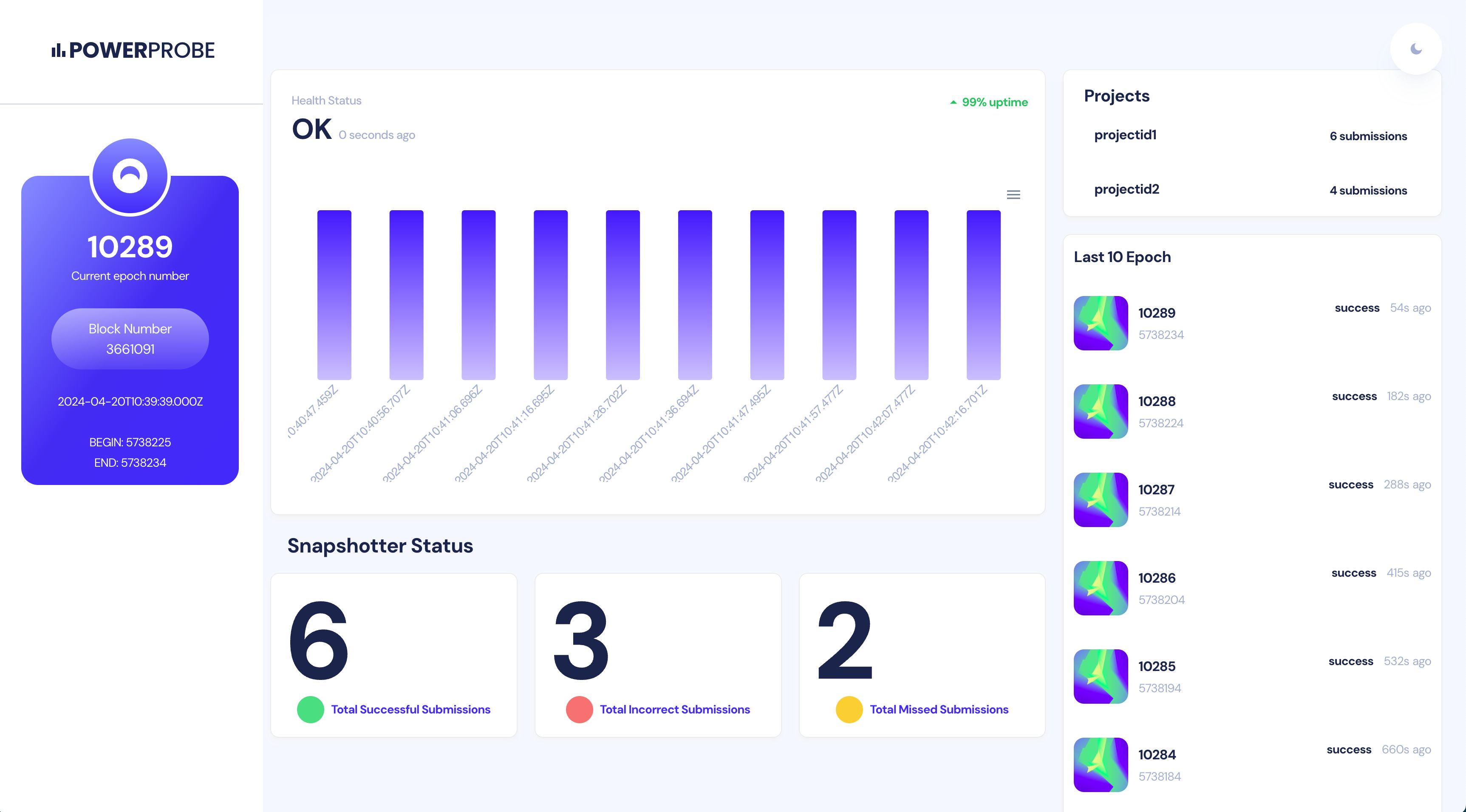Click block value 5738234 in the epoch list
The width and height of the screenshot is (1466, 812).
pos(1161,335)
